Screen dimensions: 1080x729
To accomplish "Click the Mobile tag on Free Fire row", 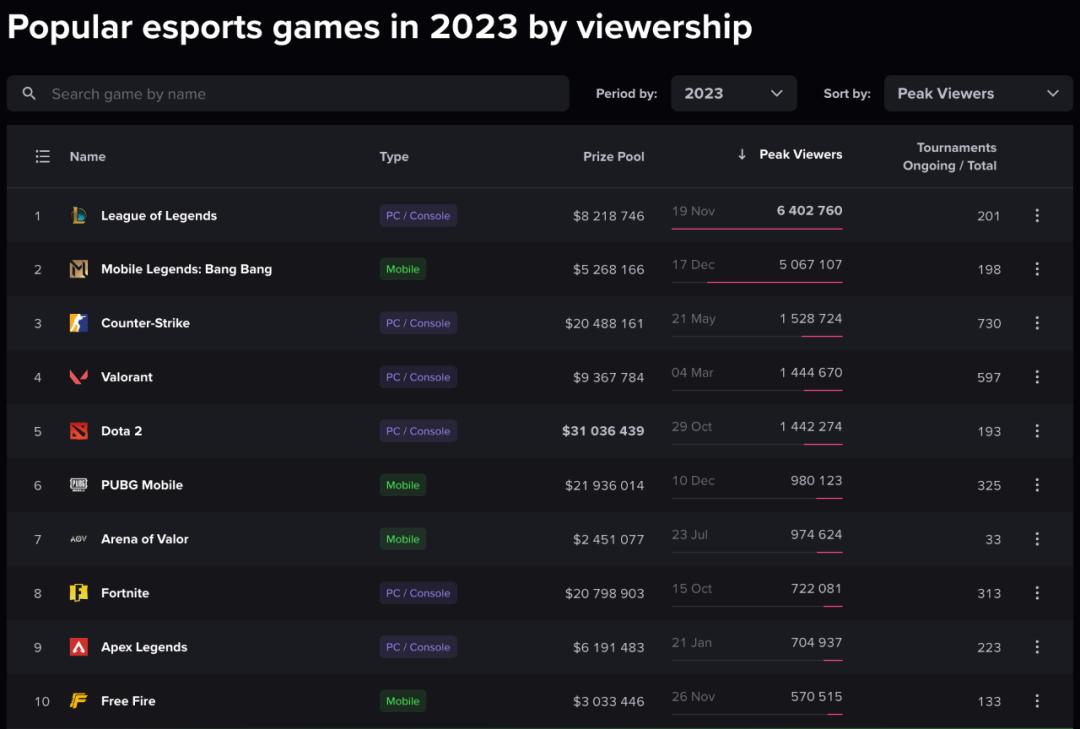I will (403, 701).
